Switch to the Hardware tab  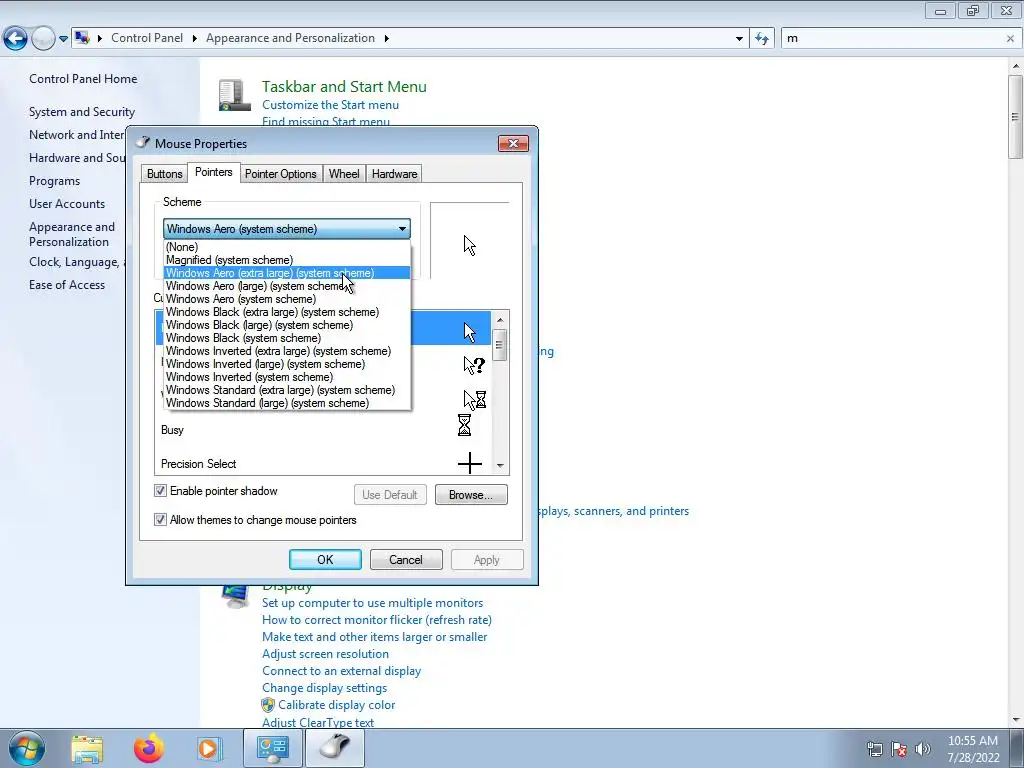coord(394,174)
